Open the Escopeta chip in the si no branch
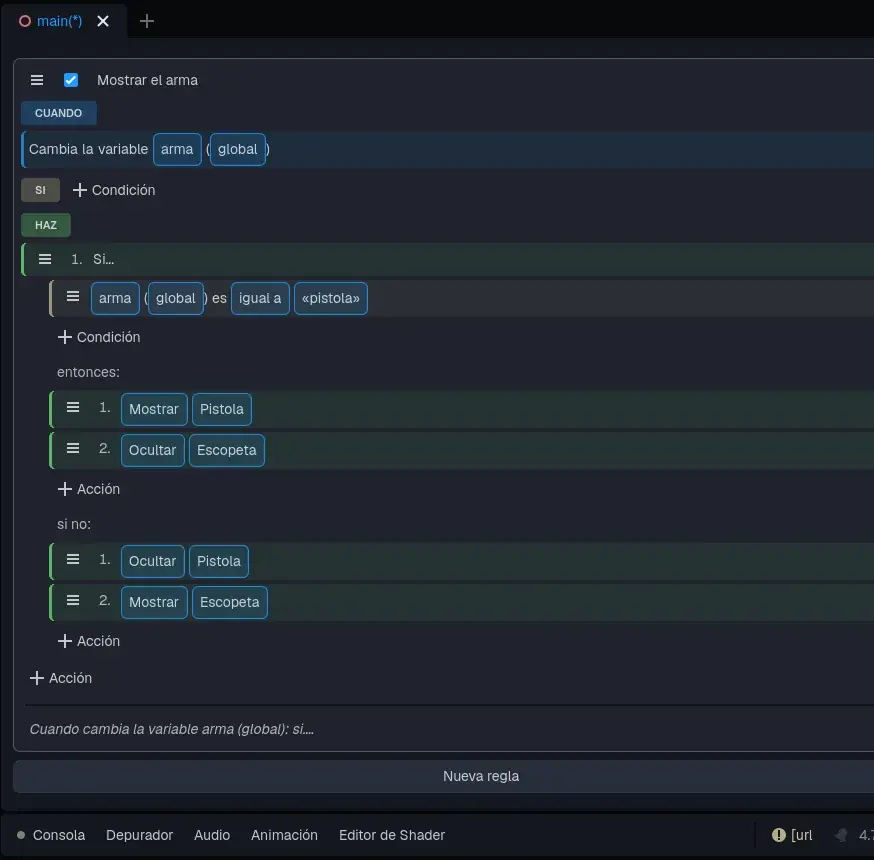The height and width of the screenshot is (860, 874). 230,603
